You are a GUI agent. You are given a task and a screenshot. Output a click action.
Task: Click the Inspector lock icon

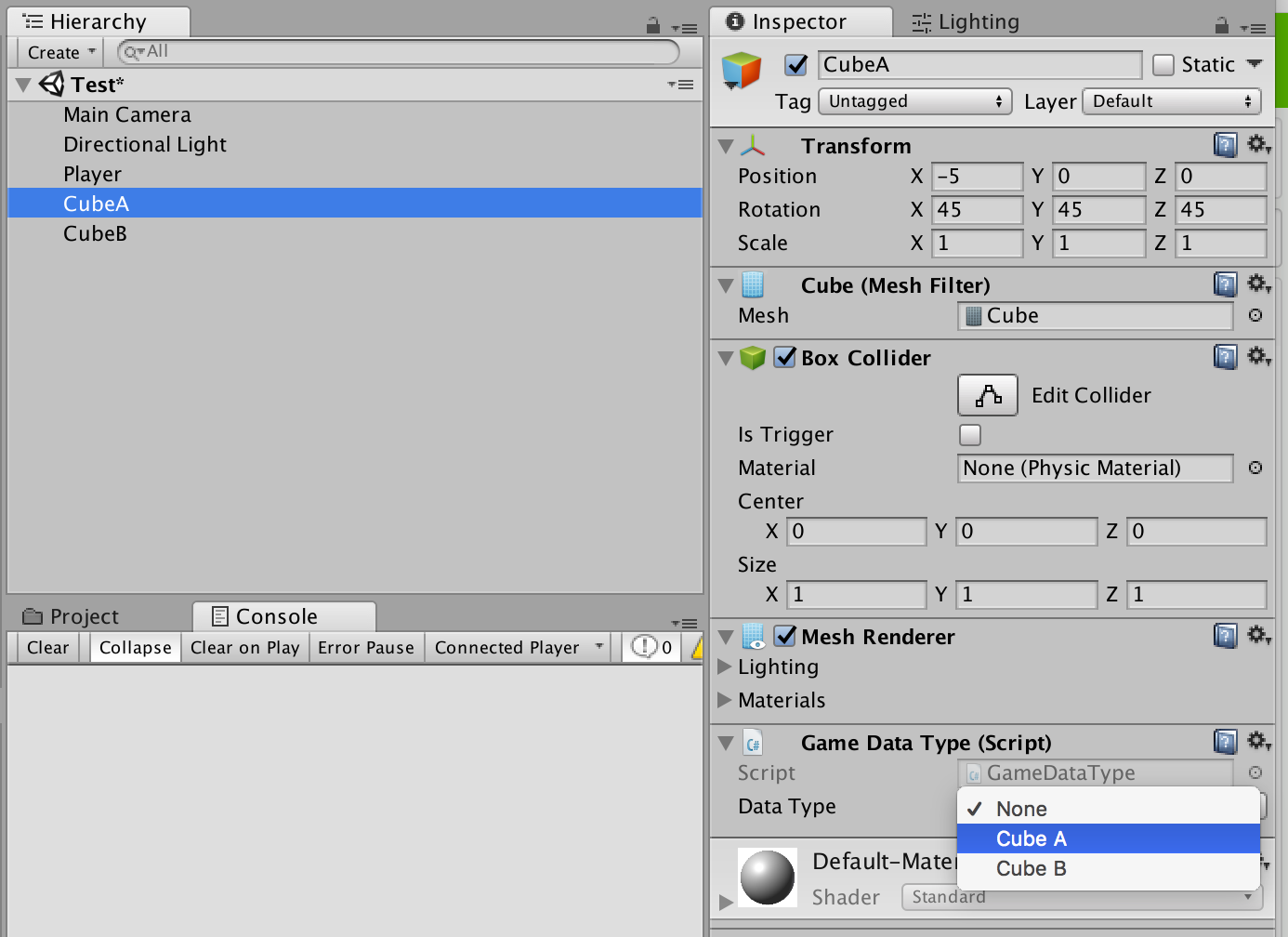(x=1222, y=25)
